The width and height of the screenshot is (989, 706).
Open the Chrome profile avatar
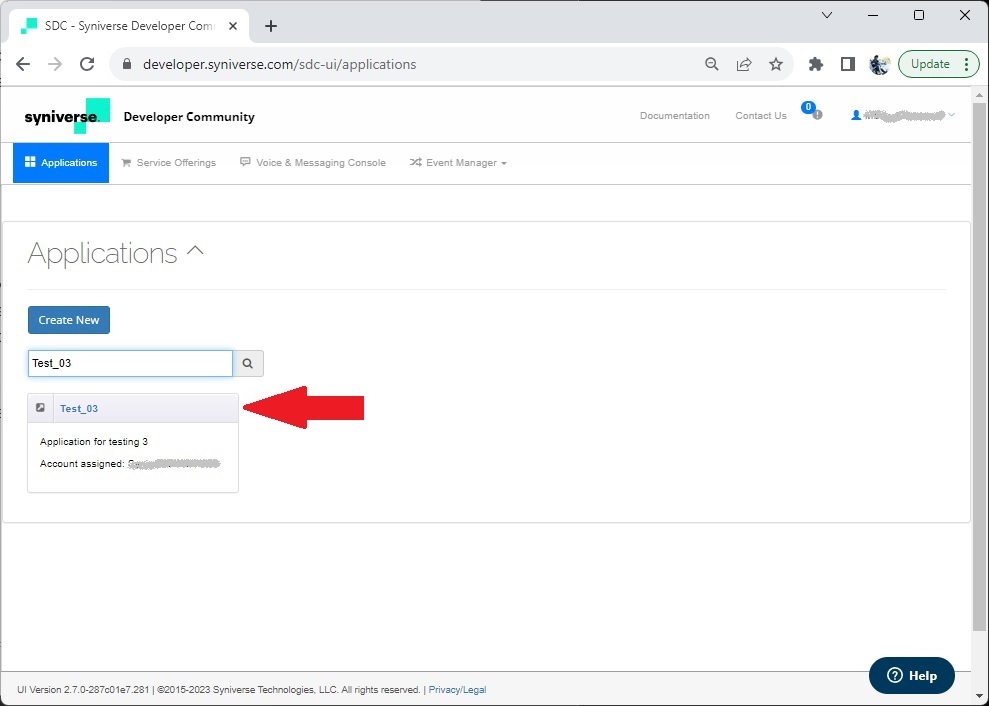point(879,64)
